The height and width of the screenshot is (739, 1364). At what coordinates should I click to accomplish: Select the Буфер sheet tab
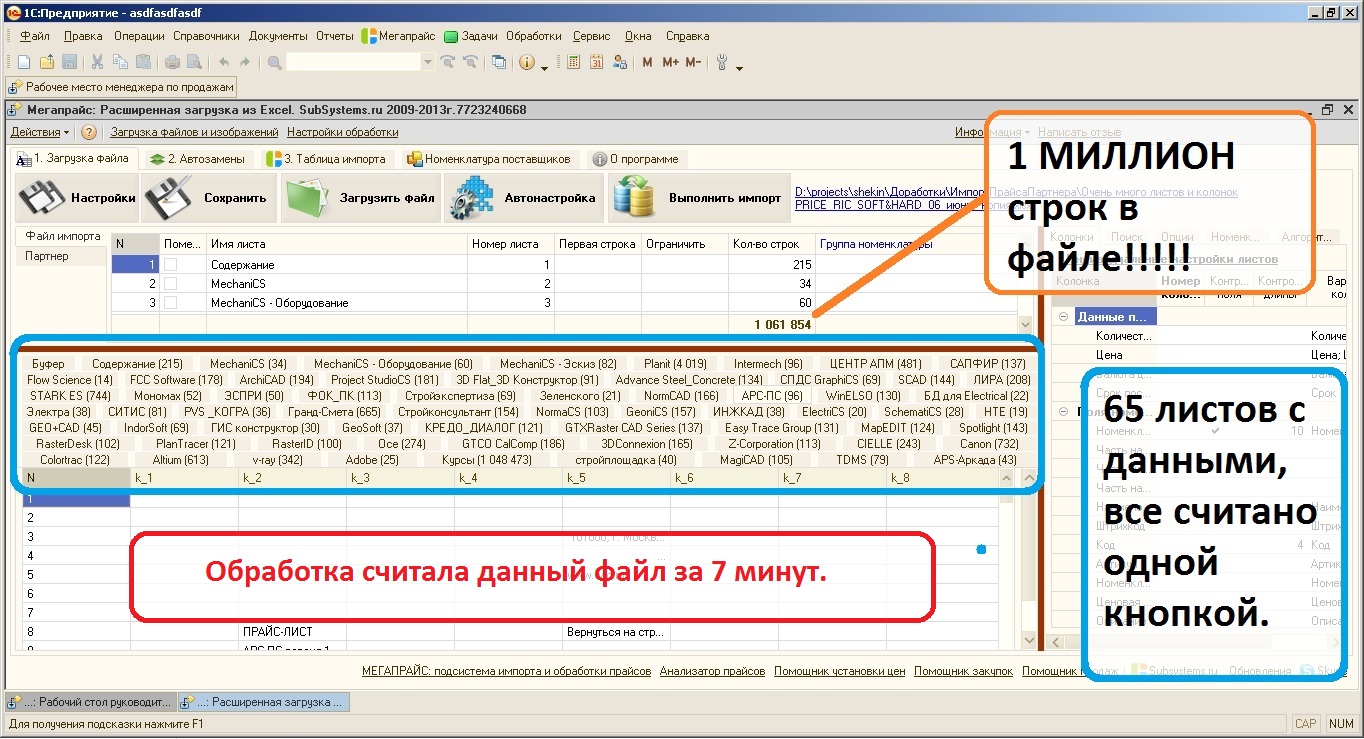48,364
